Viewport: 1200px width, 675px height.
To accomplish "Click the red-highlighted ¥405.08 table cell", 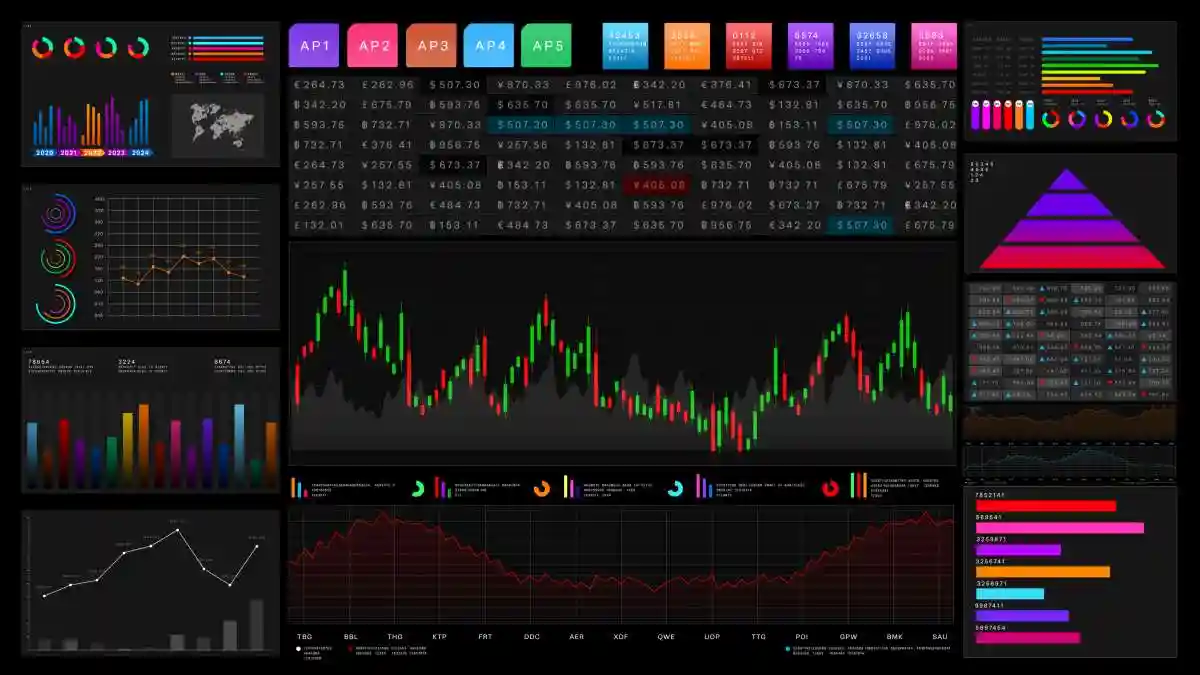I will point(655,185).
